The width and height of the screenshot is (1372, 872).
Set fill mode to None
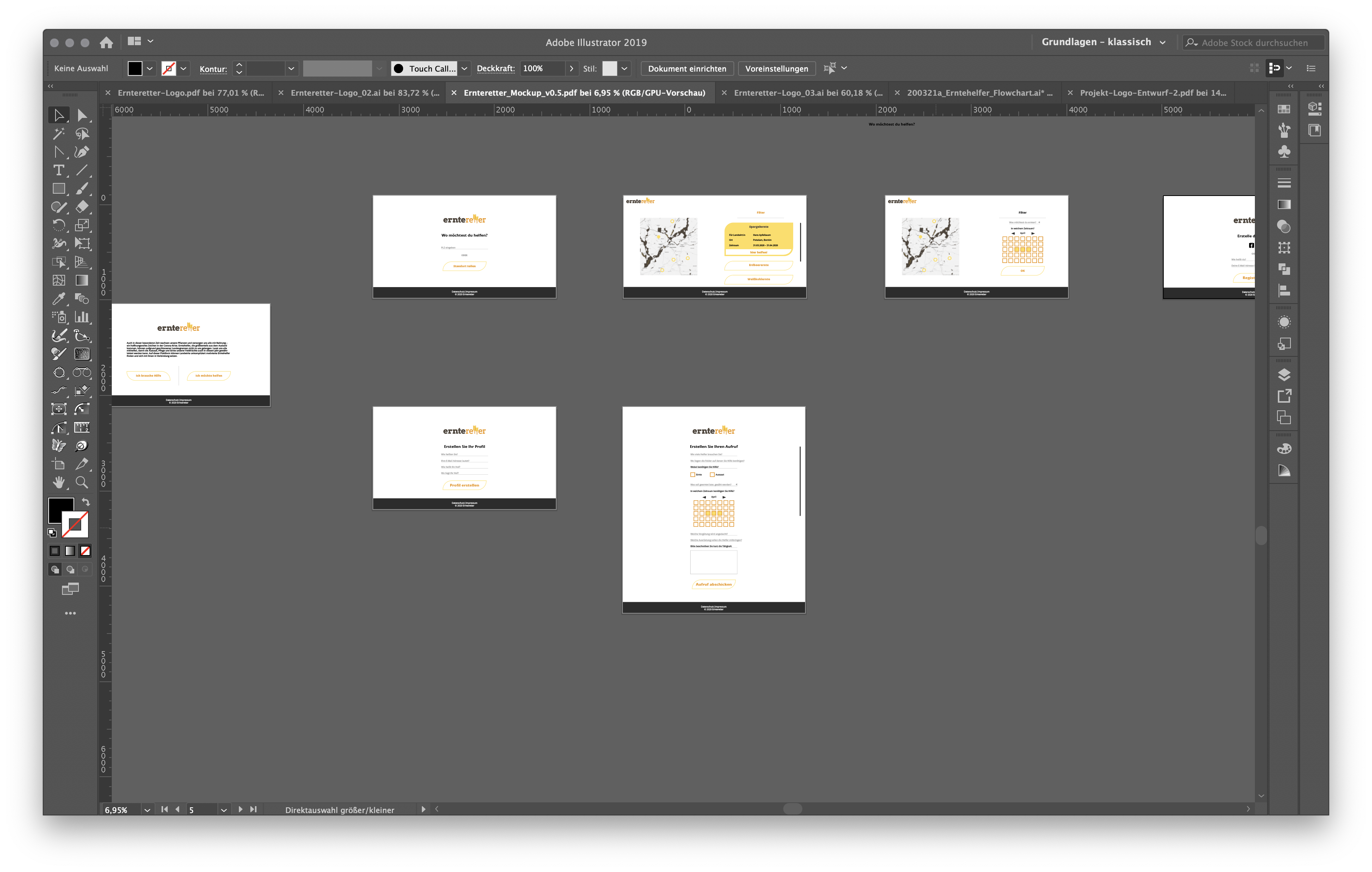(x=85, y=551)
